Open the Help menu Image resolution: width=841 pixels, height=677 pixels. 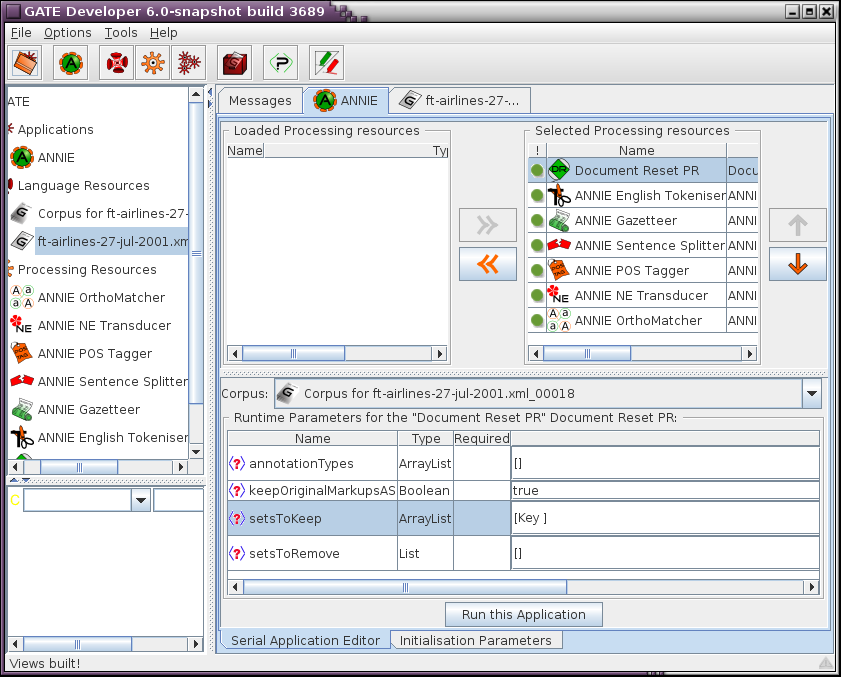coord(163,33)
